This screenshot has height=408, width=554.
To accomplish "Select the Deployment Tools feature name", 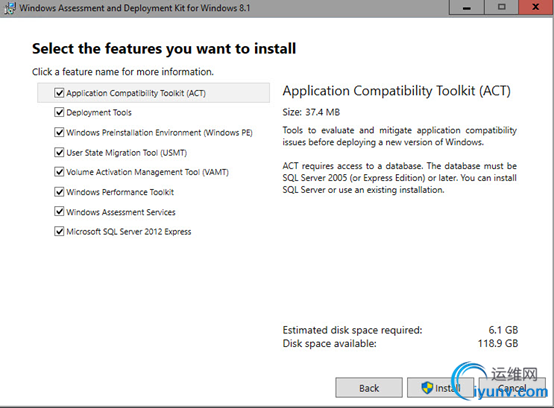I will click(99, 113).
